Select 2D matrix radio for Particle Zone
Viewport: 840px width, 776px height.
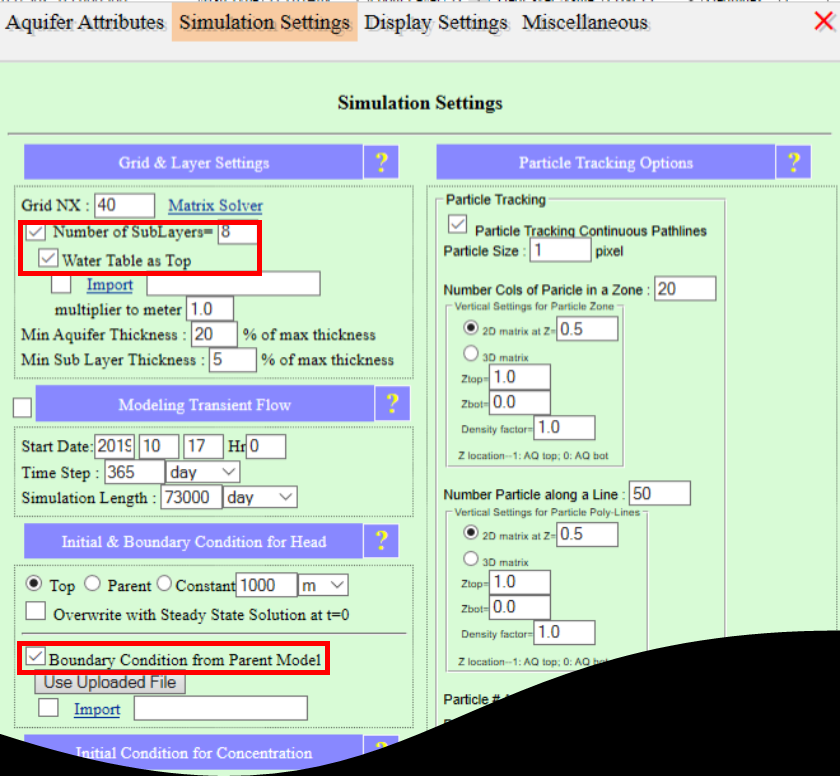pos(470,328)
